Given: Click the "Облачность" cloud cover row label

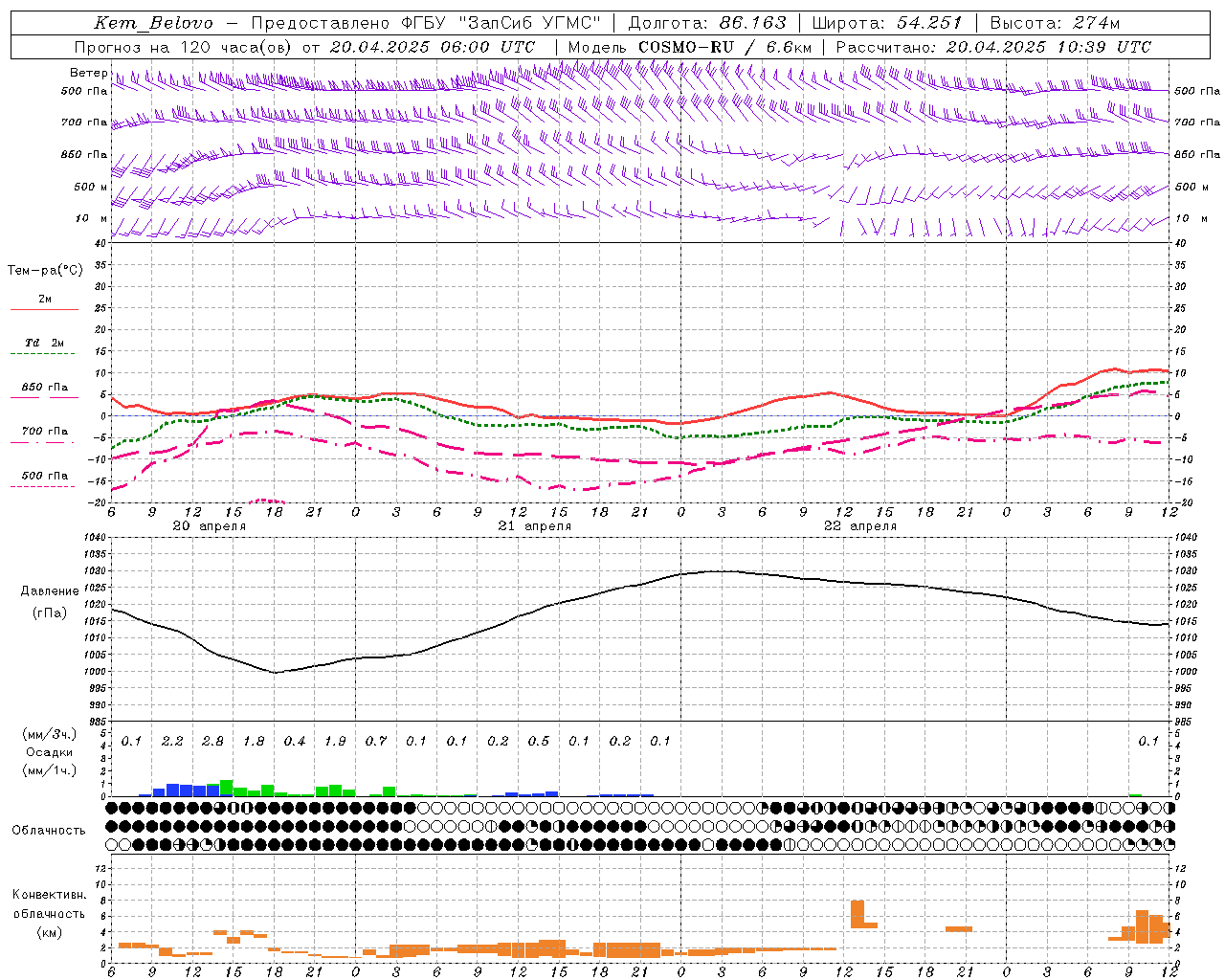Looking at the screenshot, I should click(x=49, y=831).
